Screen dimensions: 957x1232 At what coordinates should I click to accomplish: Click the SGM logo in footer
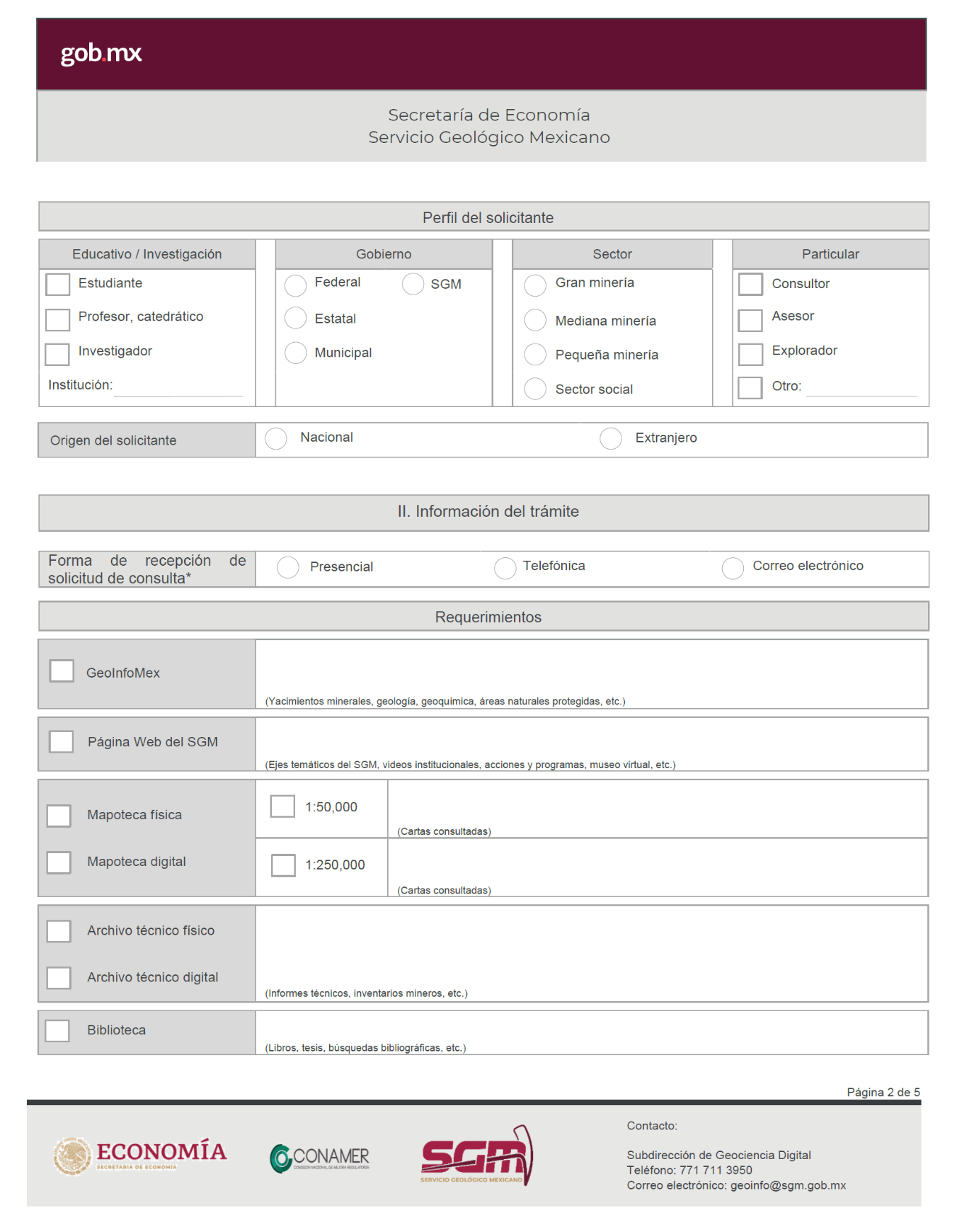tap(476, 1156)
